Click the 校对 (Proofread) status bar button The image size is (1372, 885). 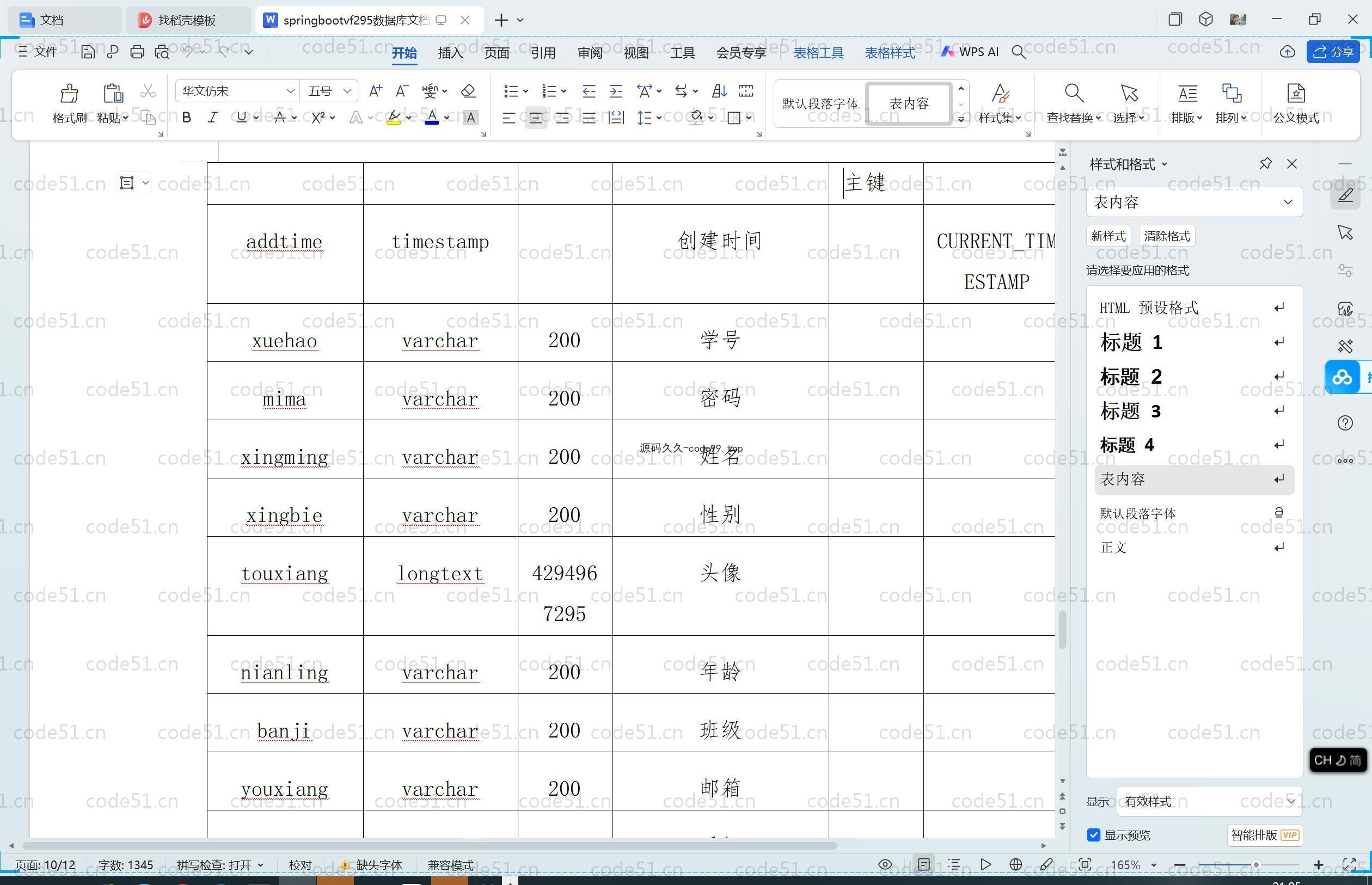pyautogui.click(x=300, y=865)
